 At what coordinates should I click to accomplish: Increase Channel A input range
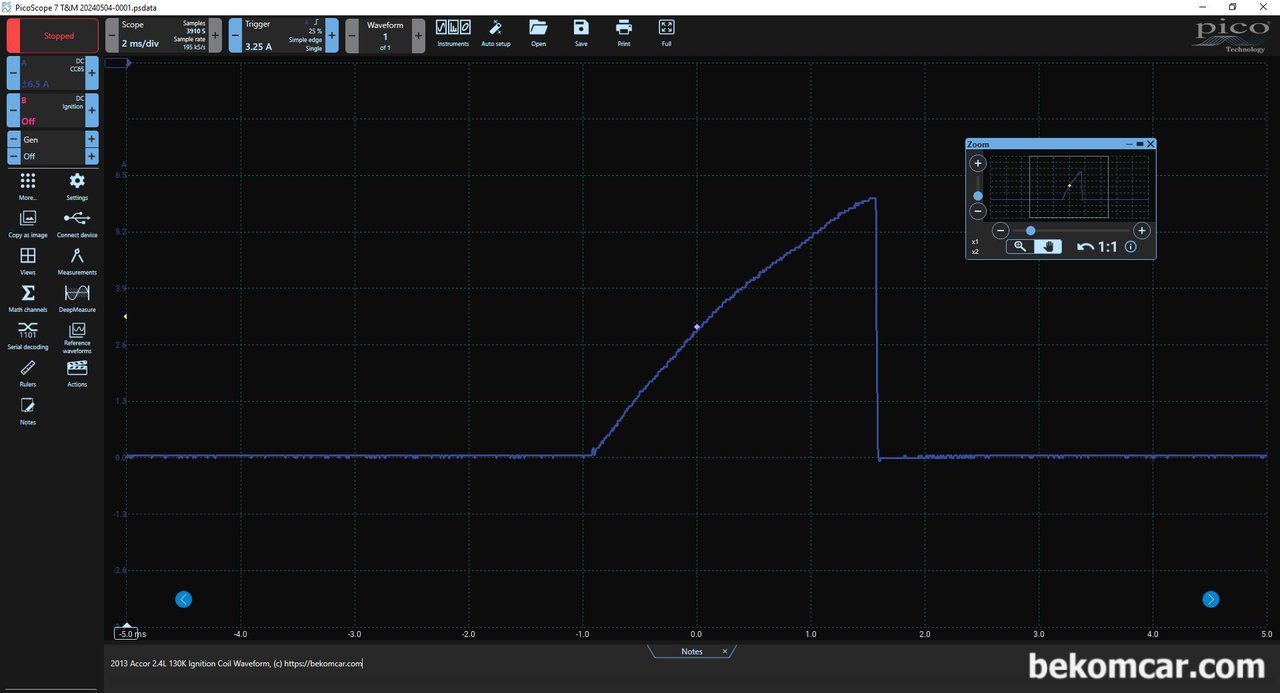pyautogui.click(x=92, y=73)
